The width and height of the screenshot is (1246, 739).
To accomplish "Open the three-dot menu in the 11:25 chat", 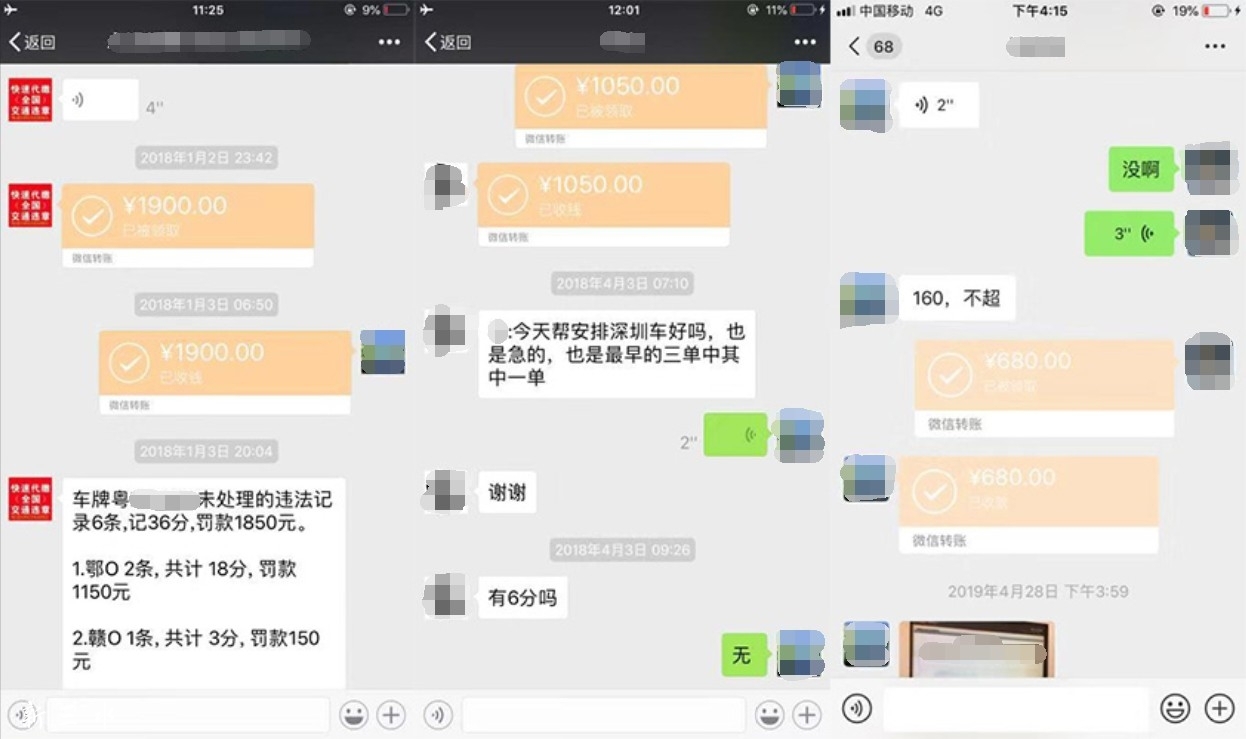I will tap(389, 42).
